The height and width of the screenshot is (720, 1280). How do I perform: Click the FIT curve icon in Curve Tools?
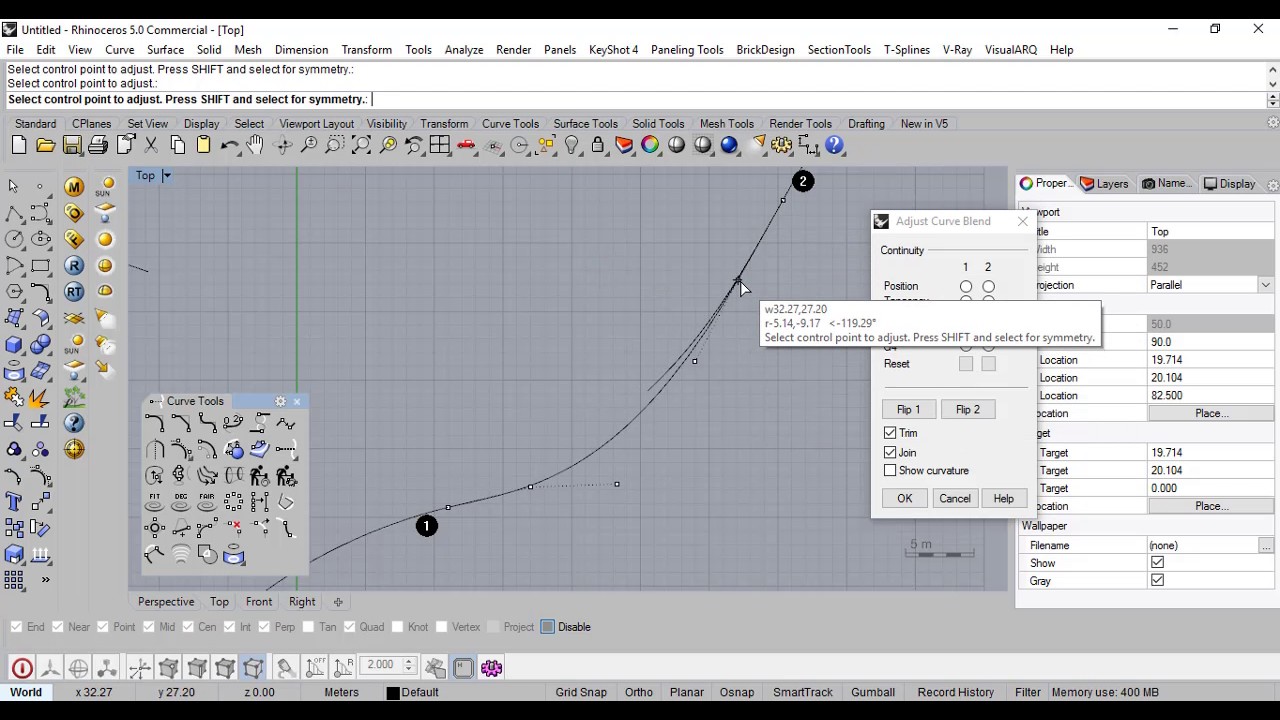tap(154, 500)
